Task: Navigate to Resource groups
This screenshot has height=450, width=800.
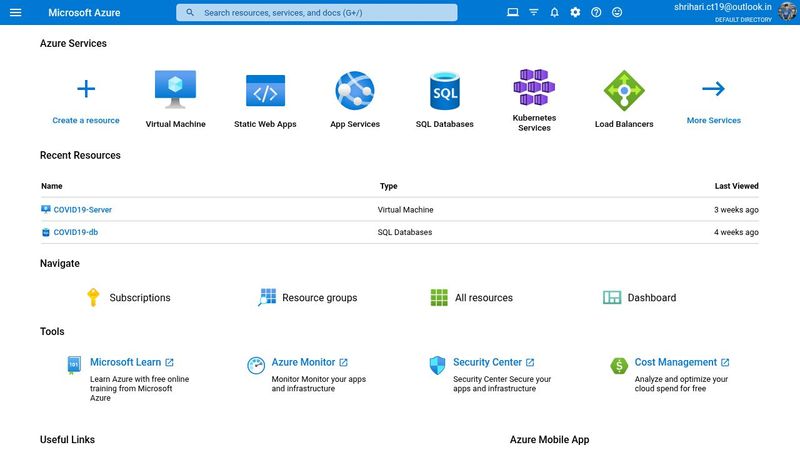Action: 319,297
